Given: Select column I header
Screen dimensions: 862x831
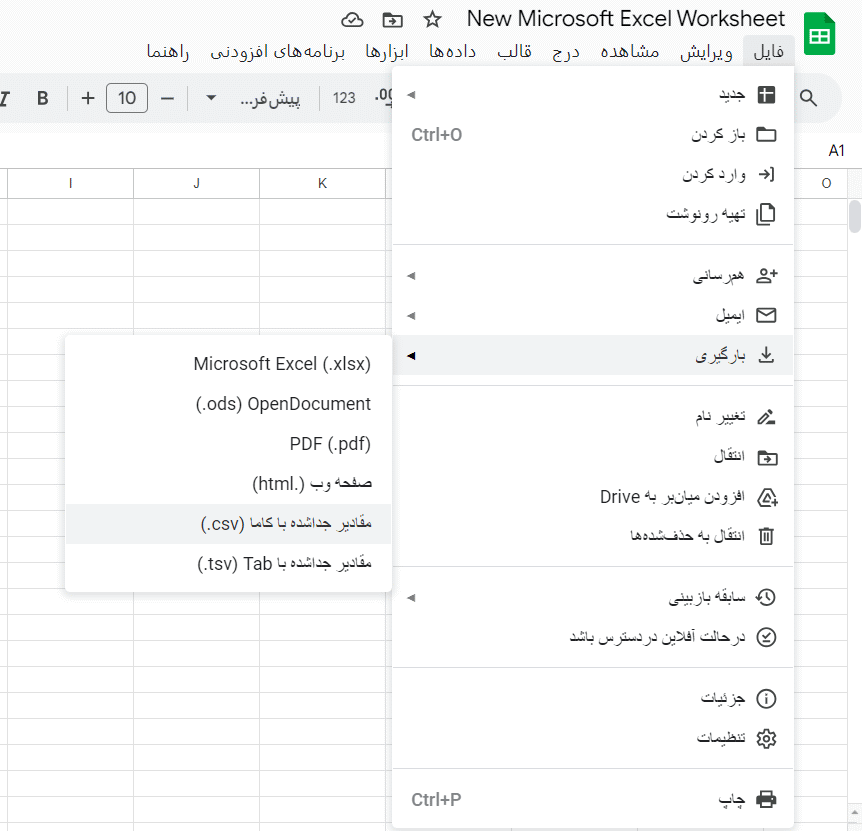Looking at the screenshot, I should 70,184.
